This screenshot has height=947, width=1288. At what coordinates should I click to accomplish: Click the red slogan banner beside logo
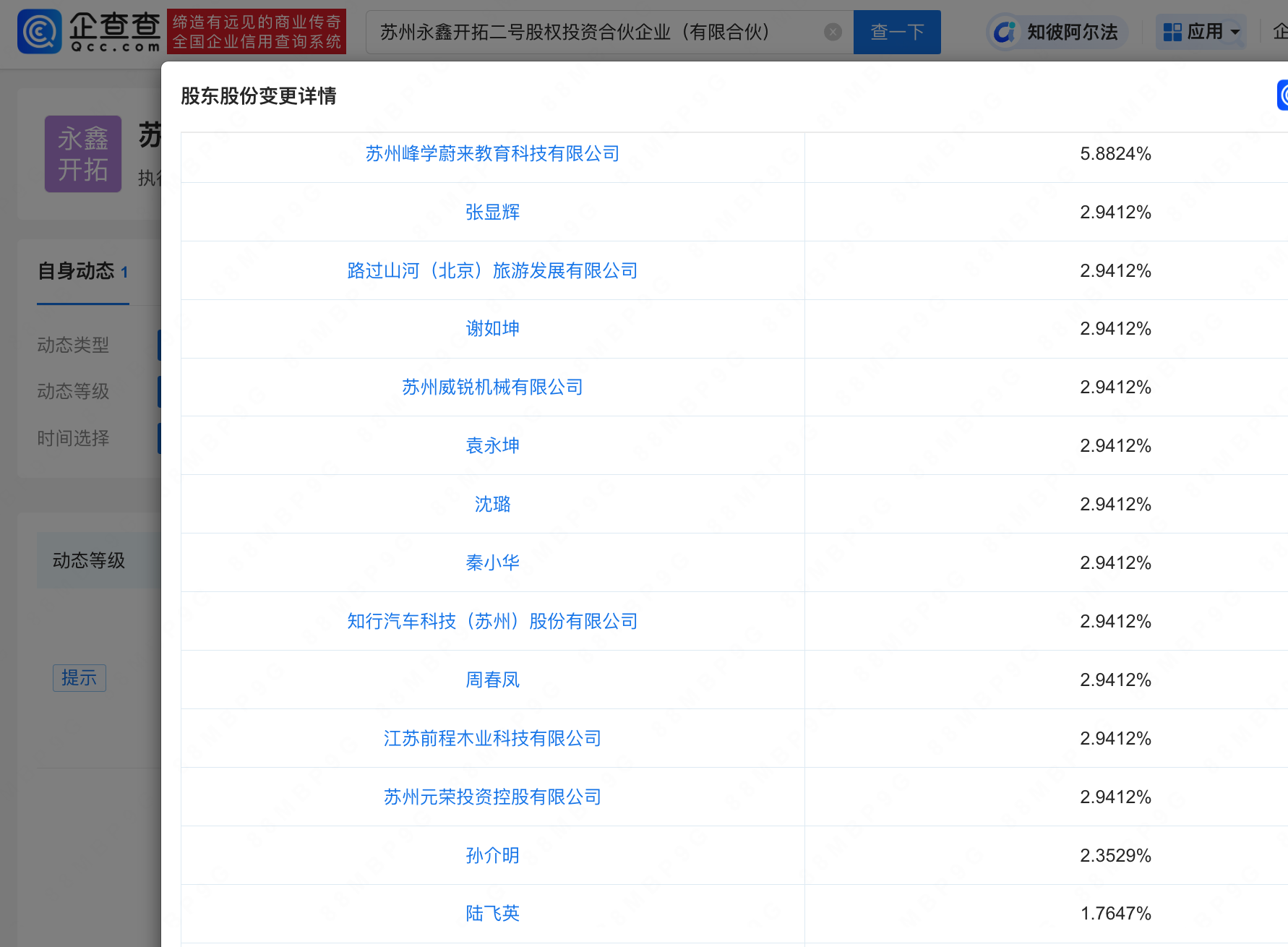coord(257,32)
